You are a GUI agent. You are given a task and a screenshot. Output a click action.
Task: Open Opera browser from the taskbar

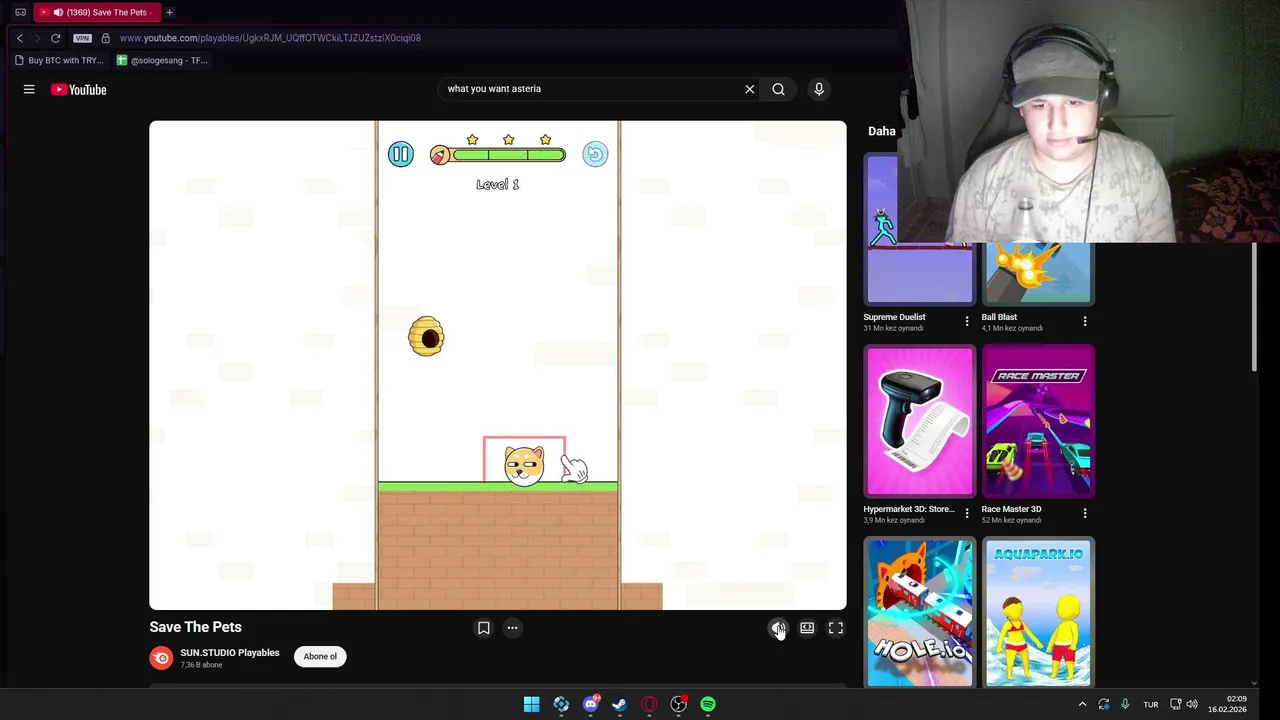[649, 704]
